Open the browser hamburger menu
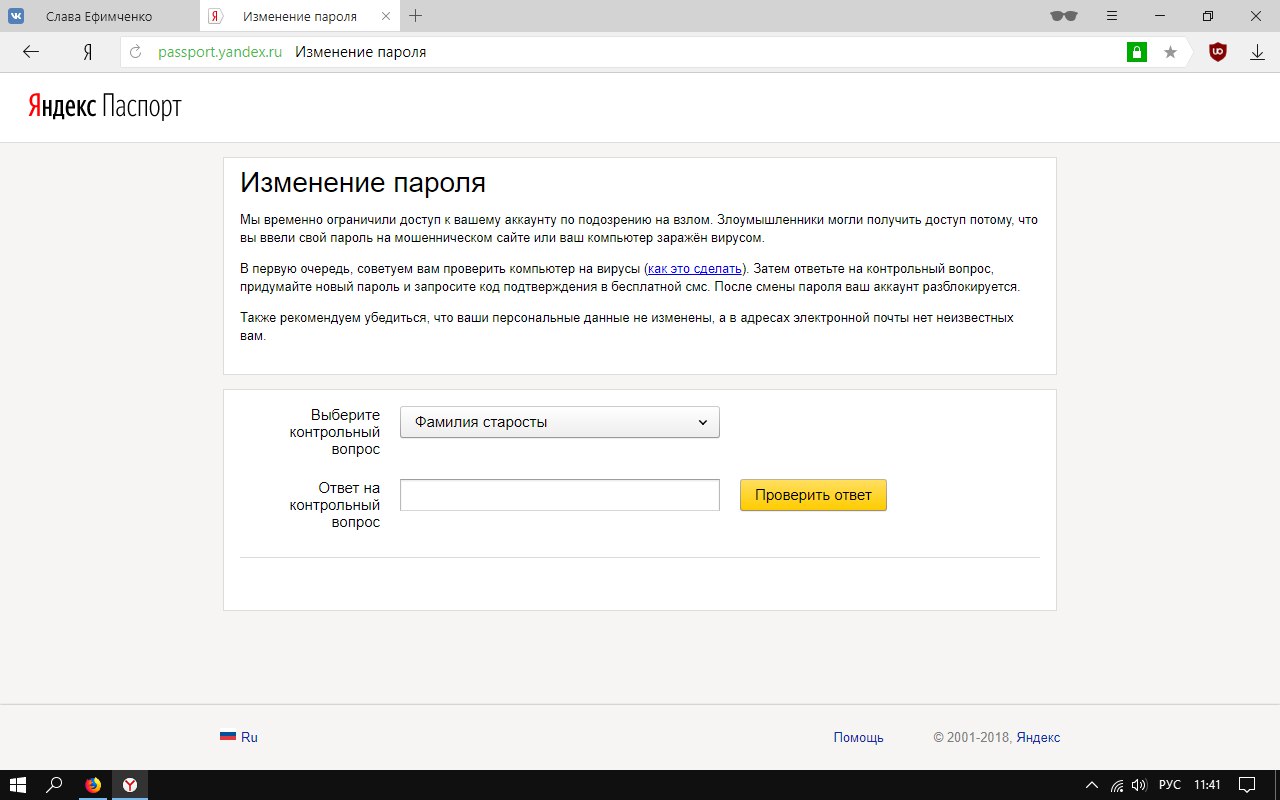 pos(1112,16)
